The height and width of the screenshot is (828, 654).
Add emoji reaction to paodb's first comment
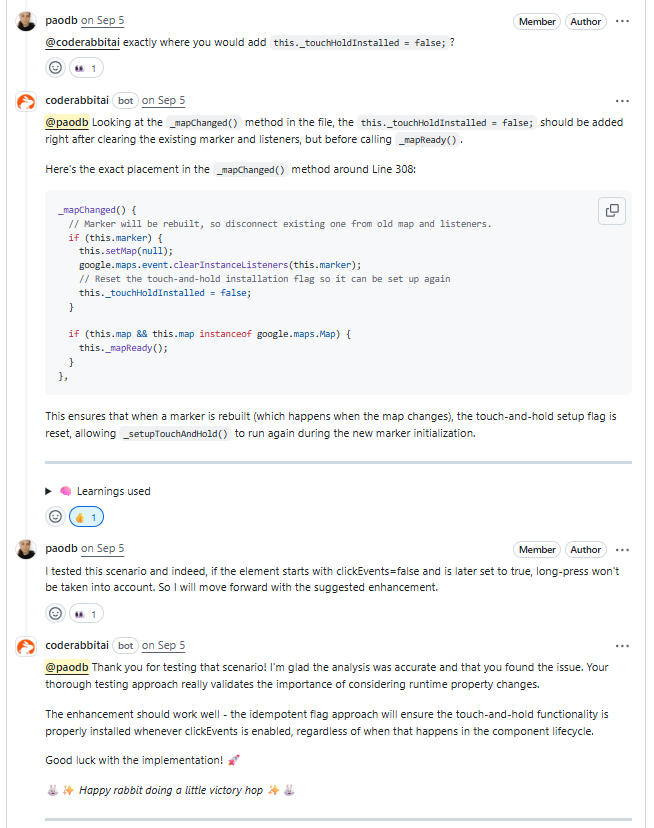pyautogui.click(x=55, y=68)
